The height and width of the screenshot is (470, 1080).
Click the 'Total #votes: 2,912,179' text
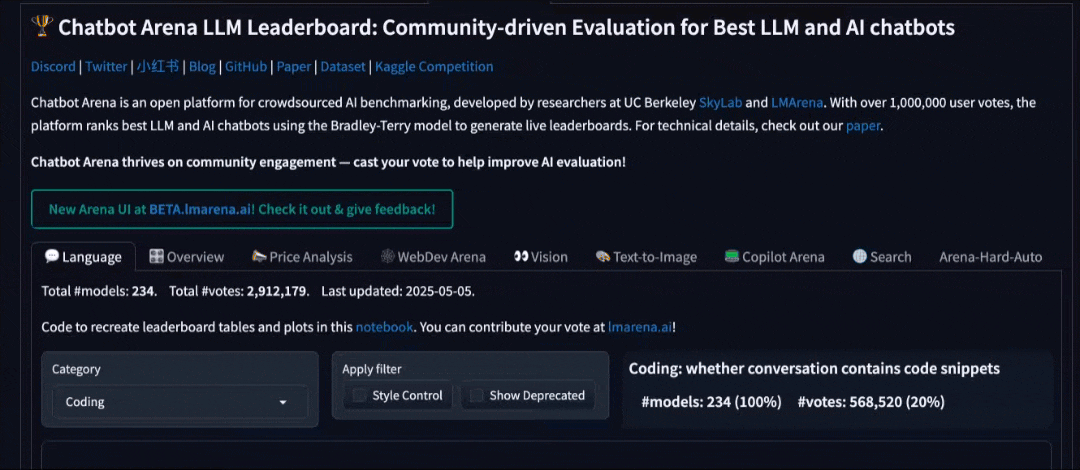click(x=240, y=291)
